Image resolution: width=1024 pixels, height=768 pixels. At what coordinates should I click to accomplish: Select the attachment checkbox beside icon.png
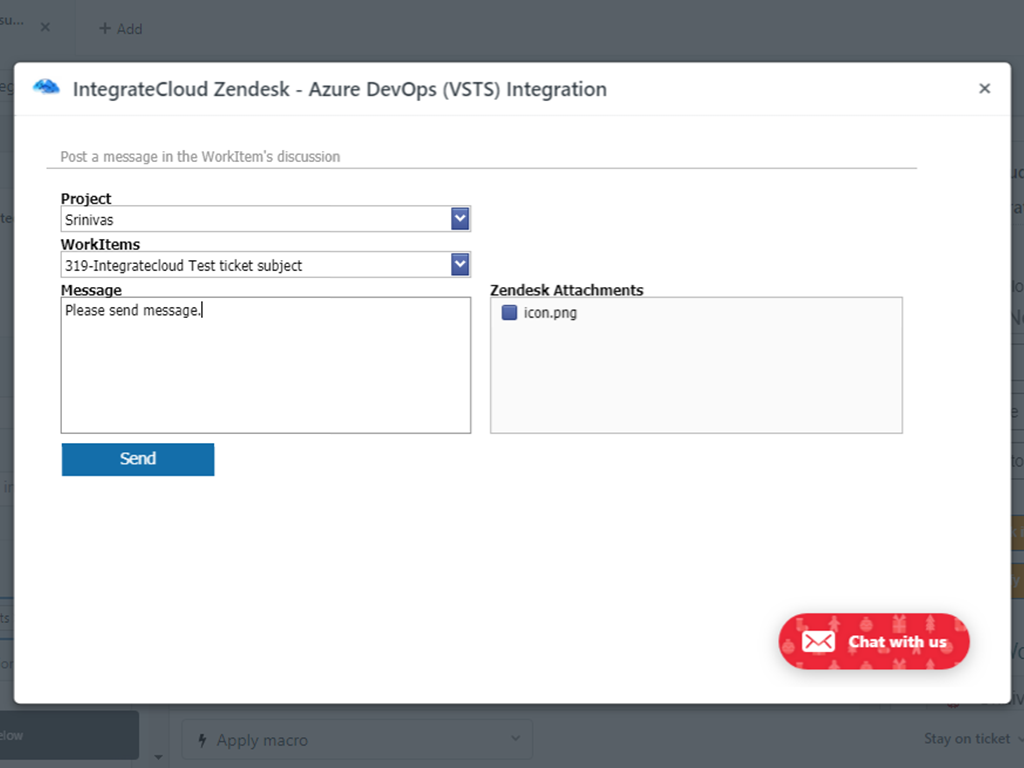click(x=509, y=312)
